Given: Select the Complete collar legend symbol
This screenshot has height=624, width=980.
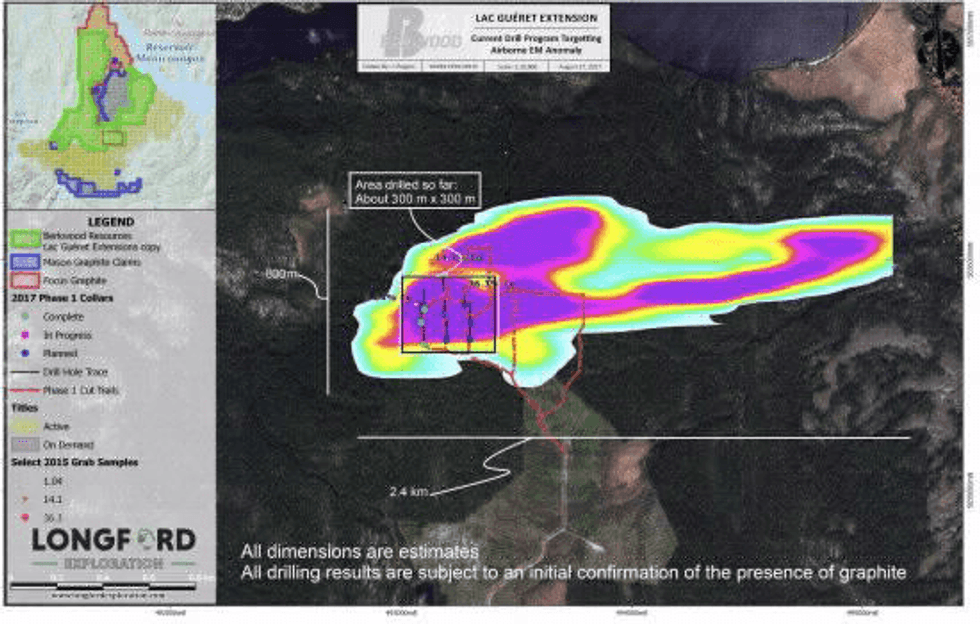Looking at the screenshot, I should 23,317.
